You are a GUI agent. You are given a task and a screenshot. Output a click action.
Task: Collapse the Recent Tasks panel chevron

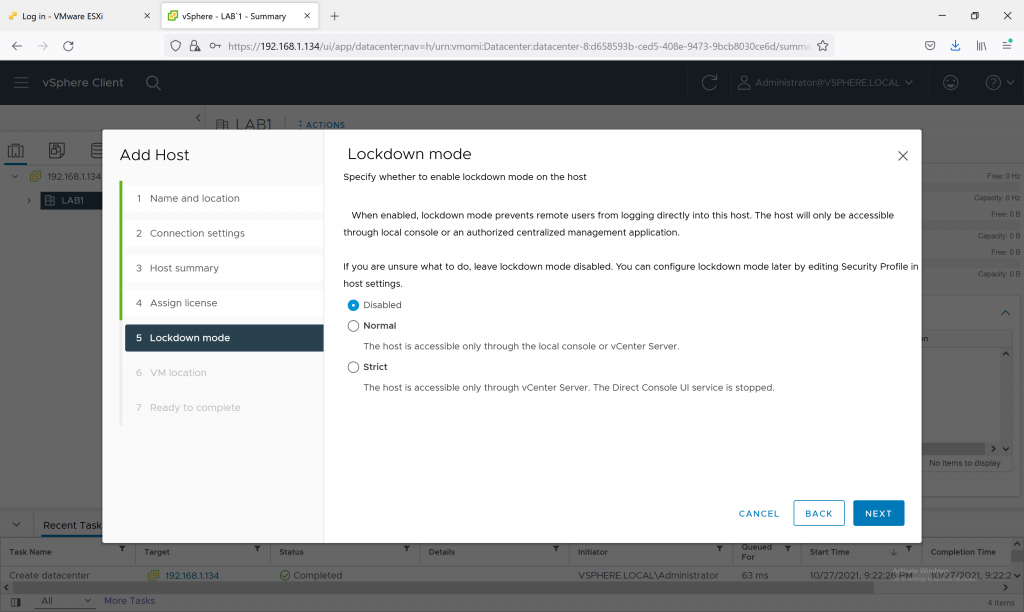[16, 524]
